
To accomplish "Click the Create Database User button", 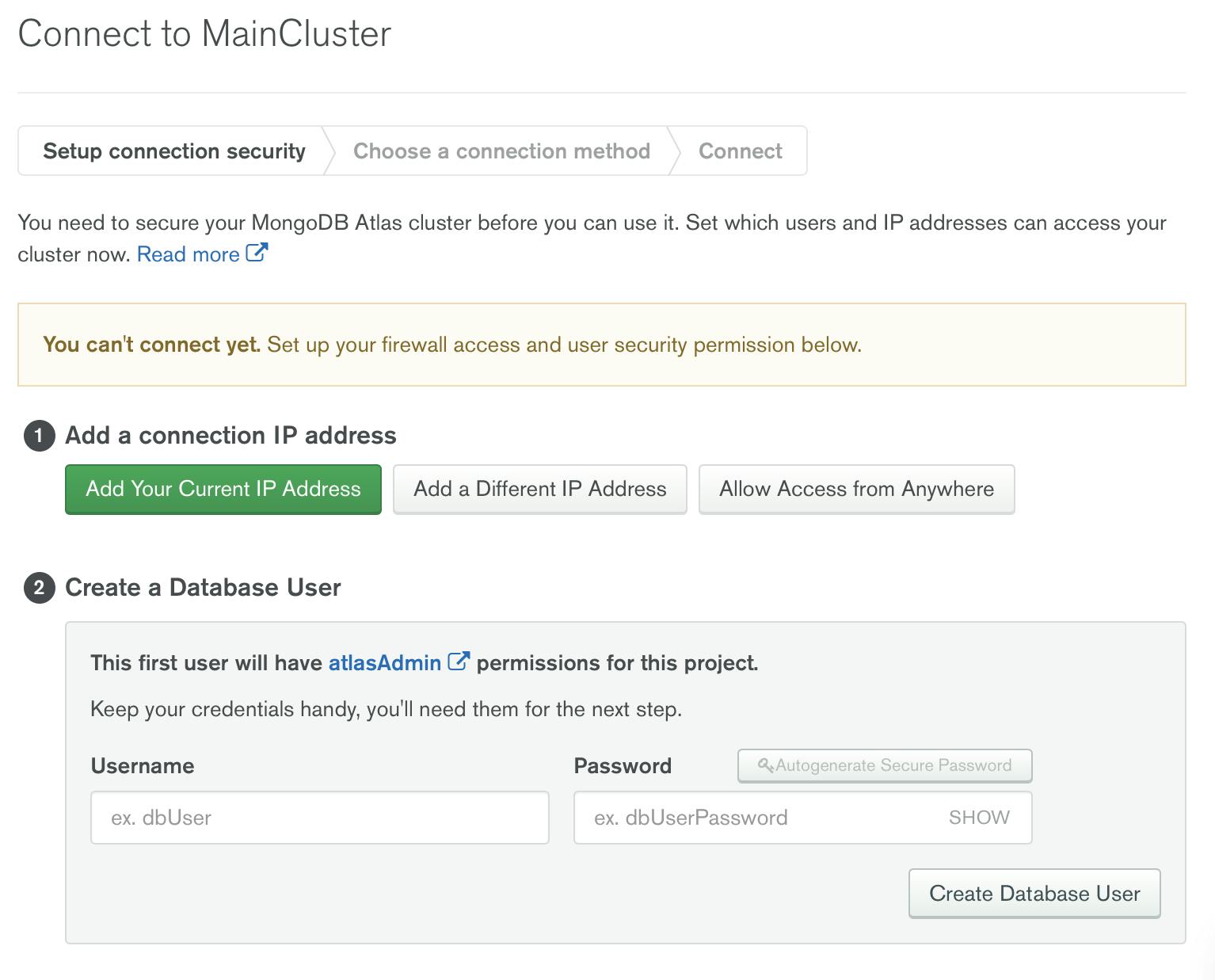I will (1034, 894).
